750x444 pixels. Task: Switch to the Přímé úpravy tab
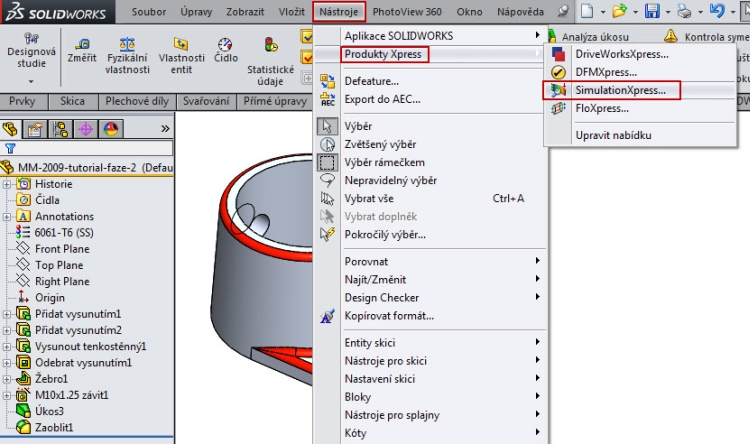click(275, 101)
